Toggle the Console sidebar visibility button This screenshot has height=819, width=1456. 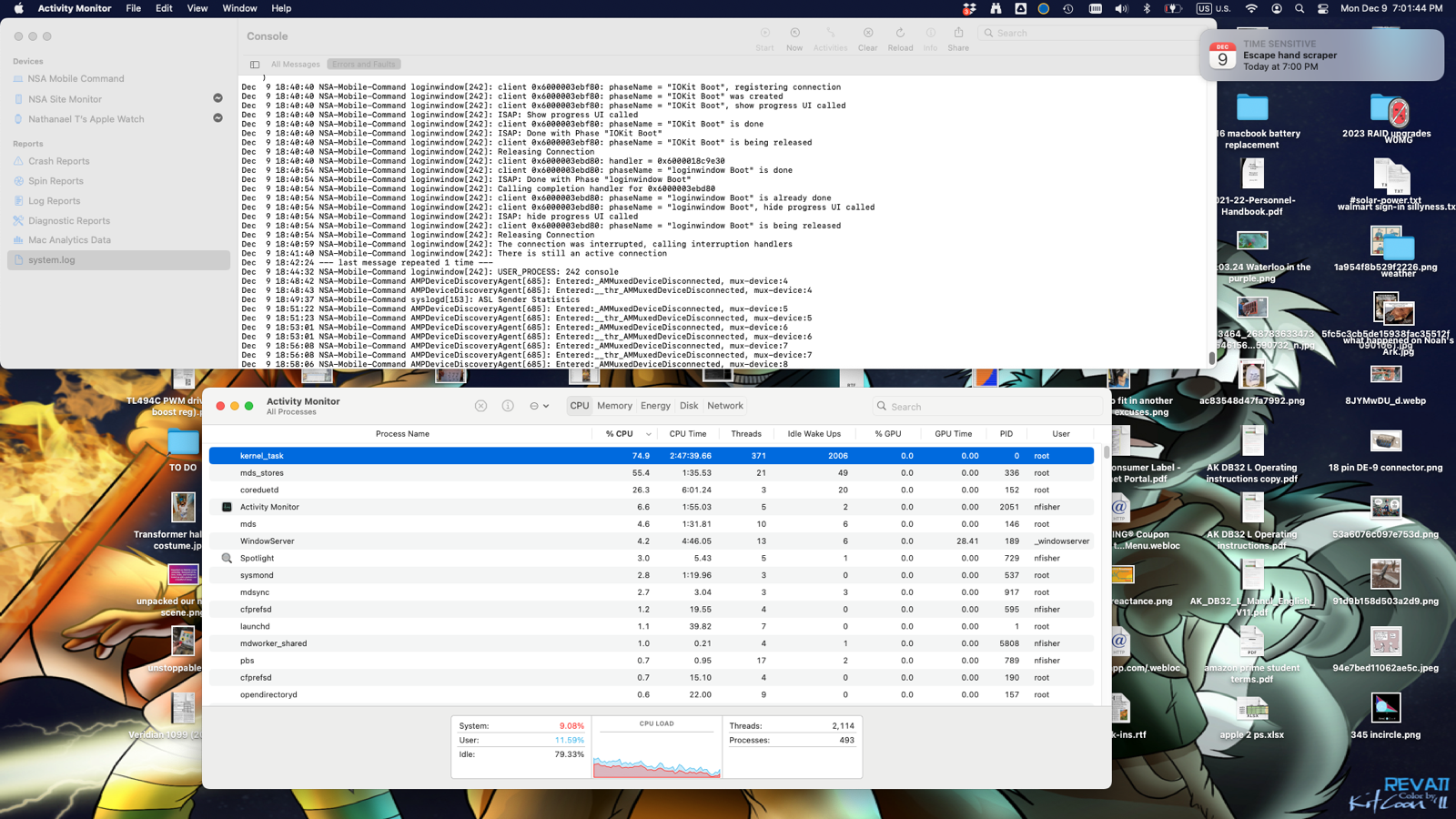(255, 65)
